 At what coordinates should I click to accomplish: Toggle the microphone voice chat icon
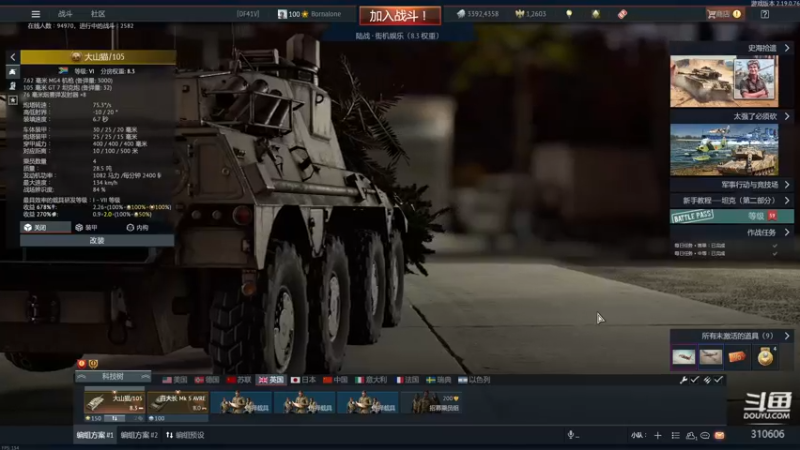tap(571, 435)
